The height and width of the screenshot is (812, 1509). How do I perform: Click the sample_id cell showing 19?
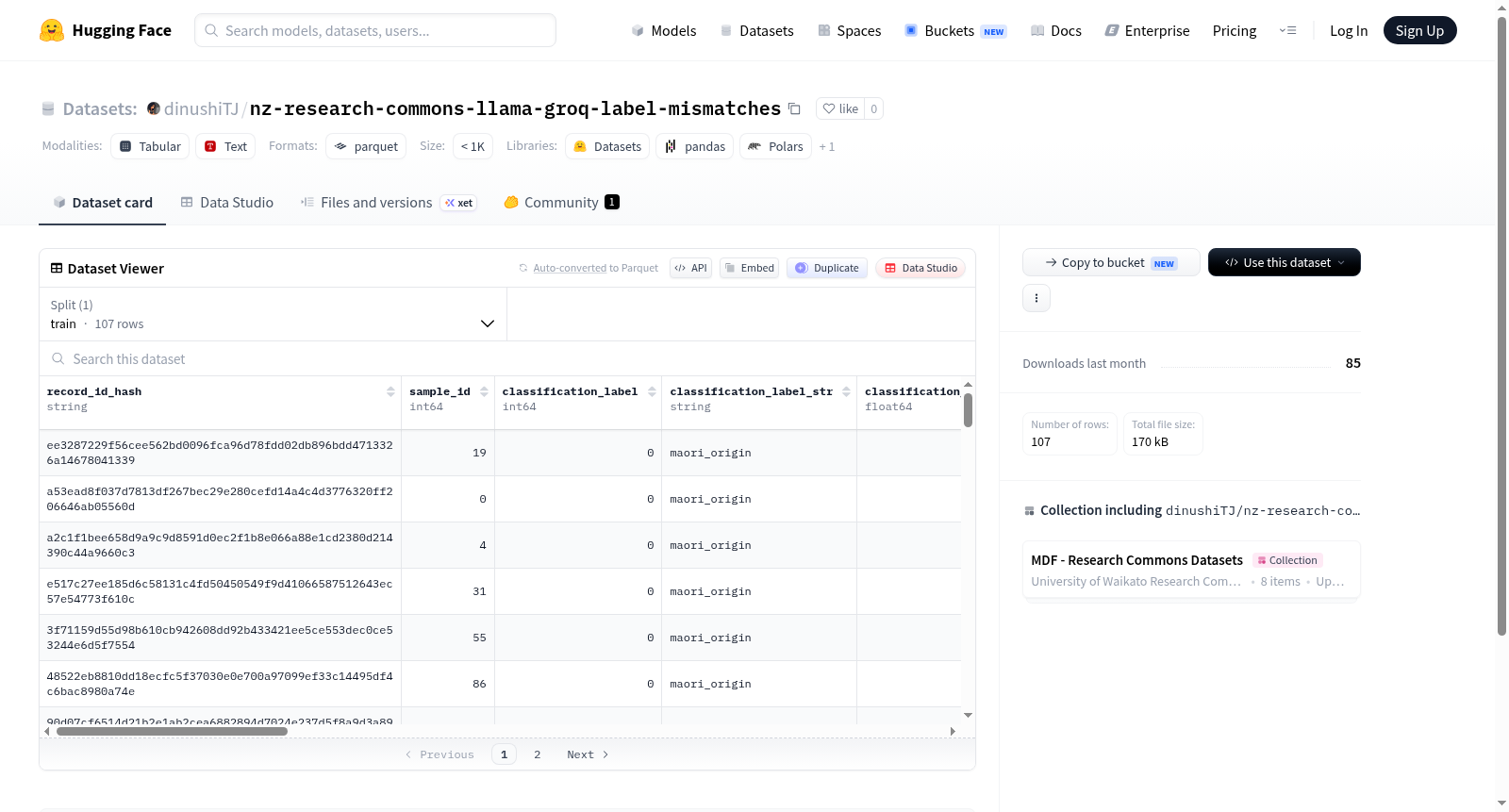tap(448, 453)
